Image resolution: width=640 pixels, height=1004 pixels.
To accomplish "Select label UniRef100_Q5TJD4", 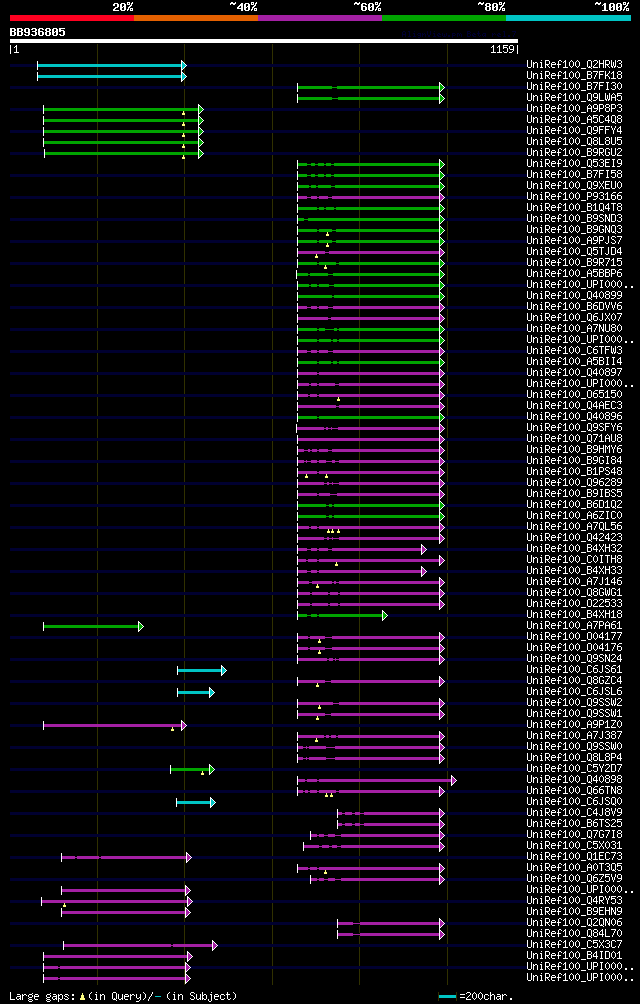I will click(x=574, y=252).
